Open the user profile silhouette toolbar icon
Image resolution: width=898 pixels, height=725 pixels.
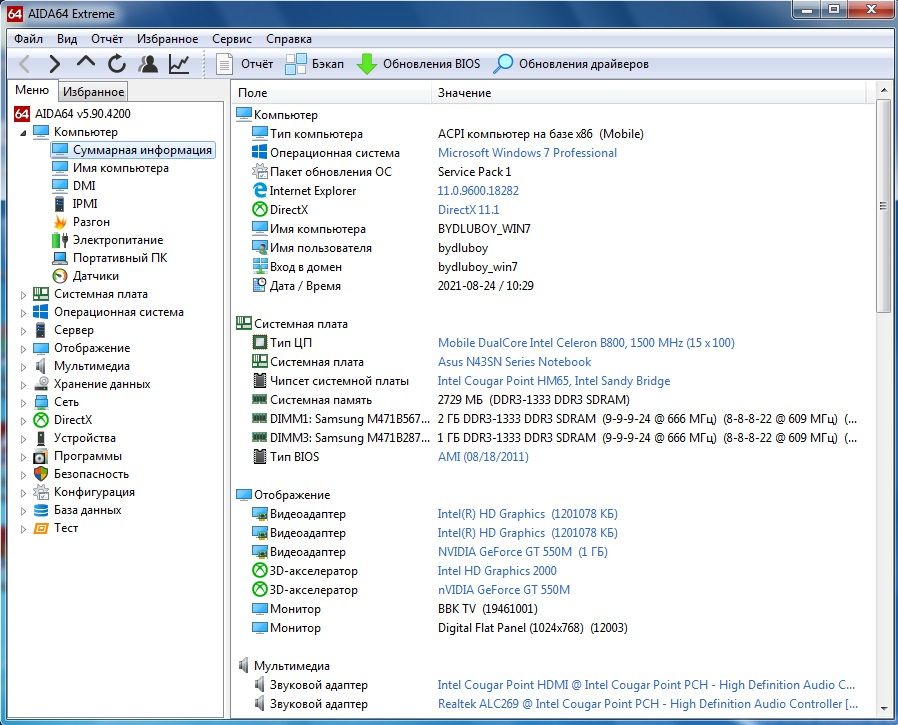coord(148,64)
